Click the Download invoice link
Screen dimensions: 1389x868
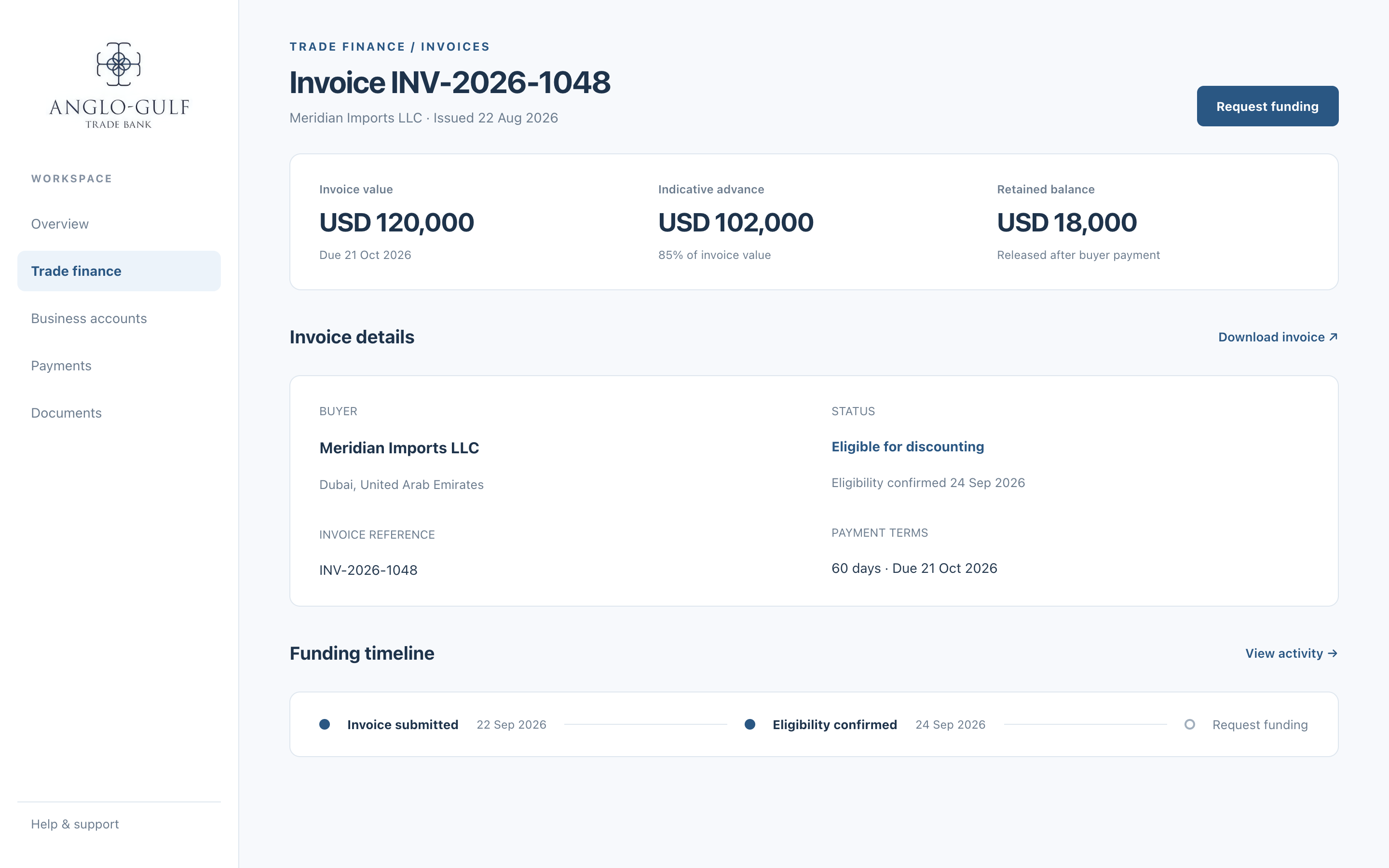click(1278, 337)
